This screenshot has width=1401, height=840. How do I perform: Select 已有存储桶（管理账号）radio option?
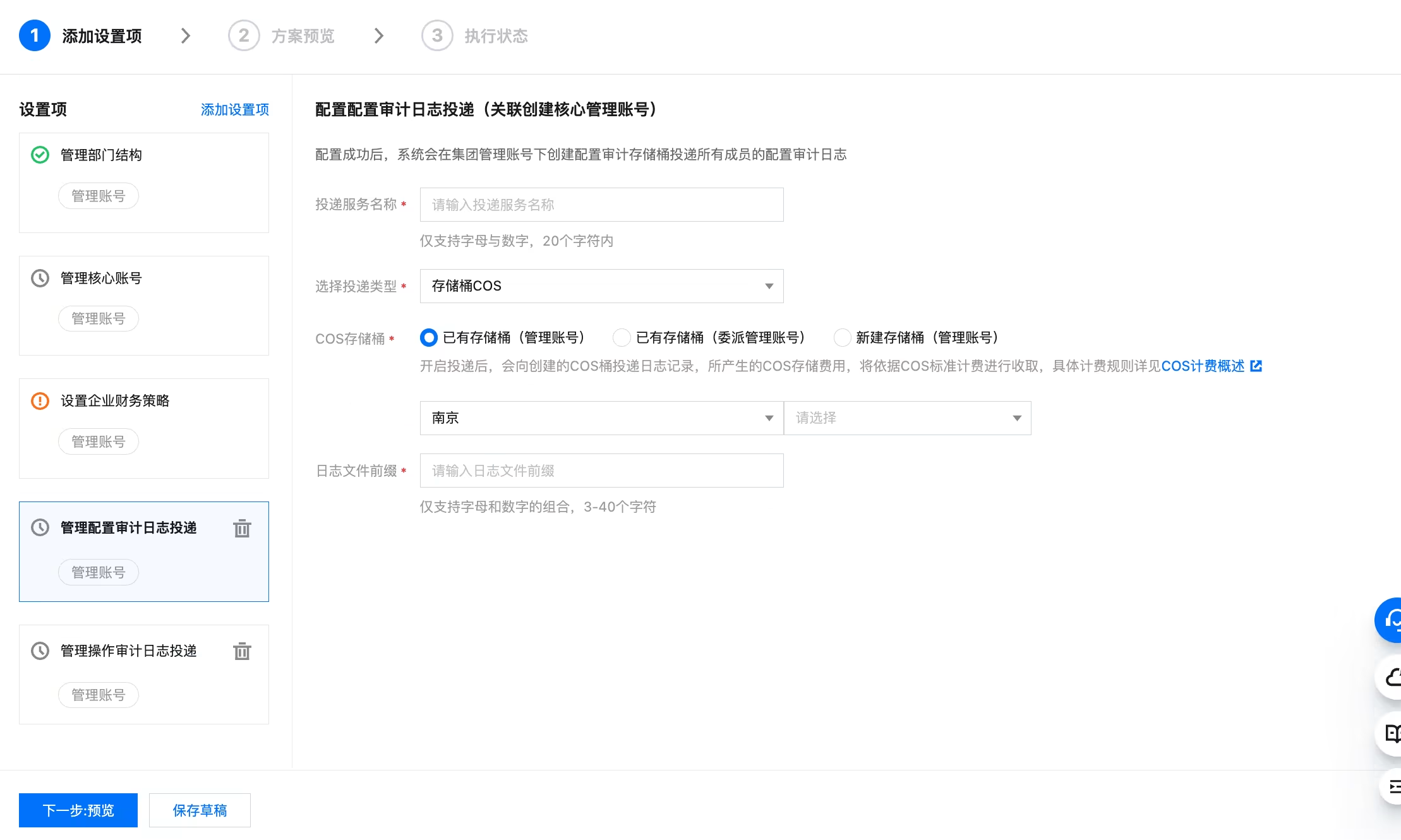[428, 338]
